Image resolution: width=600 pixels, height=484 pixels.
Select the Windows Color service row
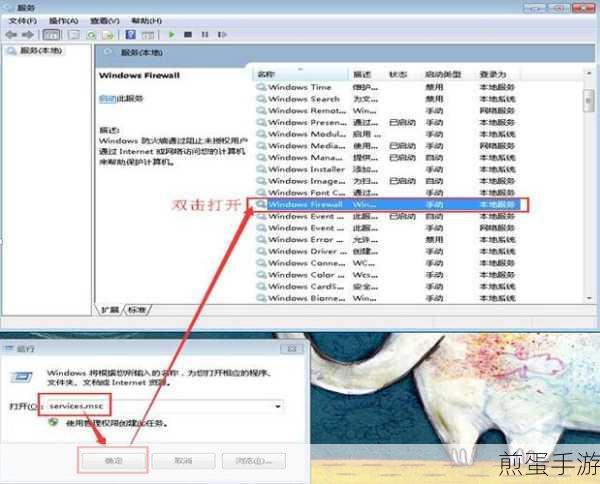[386, 275]
